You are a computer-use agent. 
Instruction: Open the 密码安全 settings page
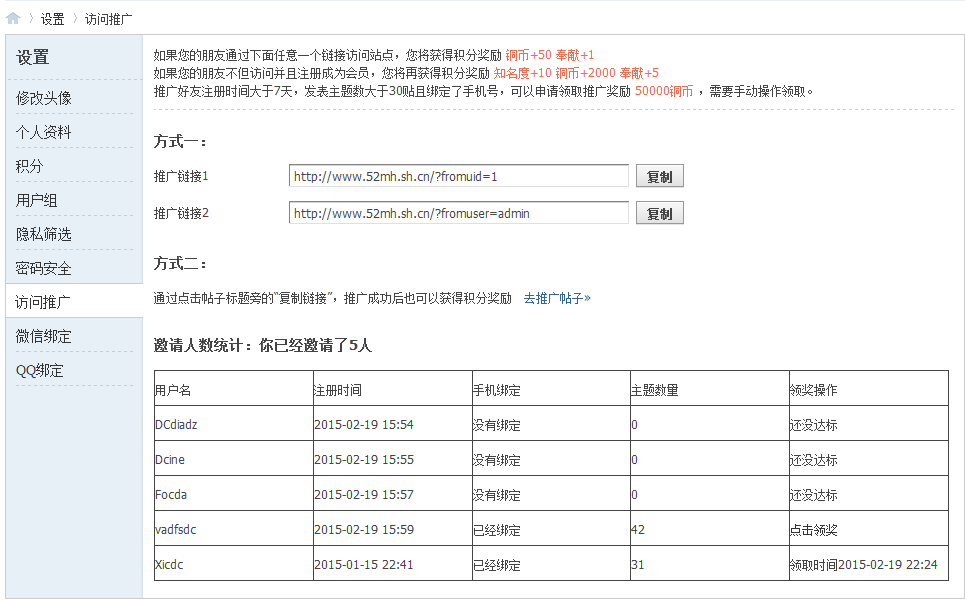click(36, 268)
